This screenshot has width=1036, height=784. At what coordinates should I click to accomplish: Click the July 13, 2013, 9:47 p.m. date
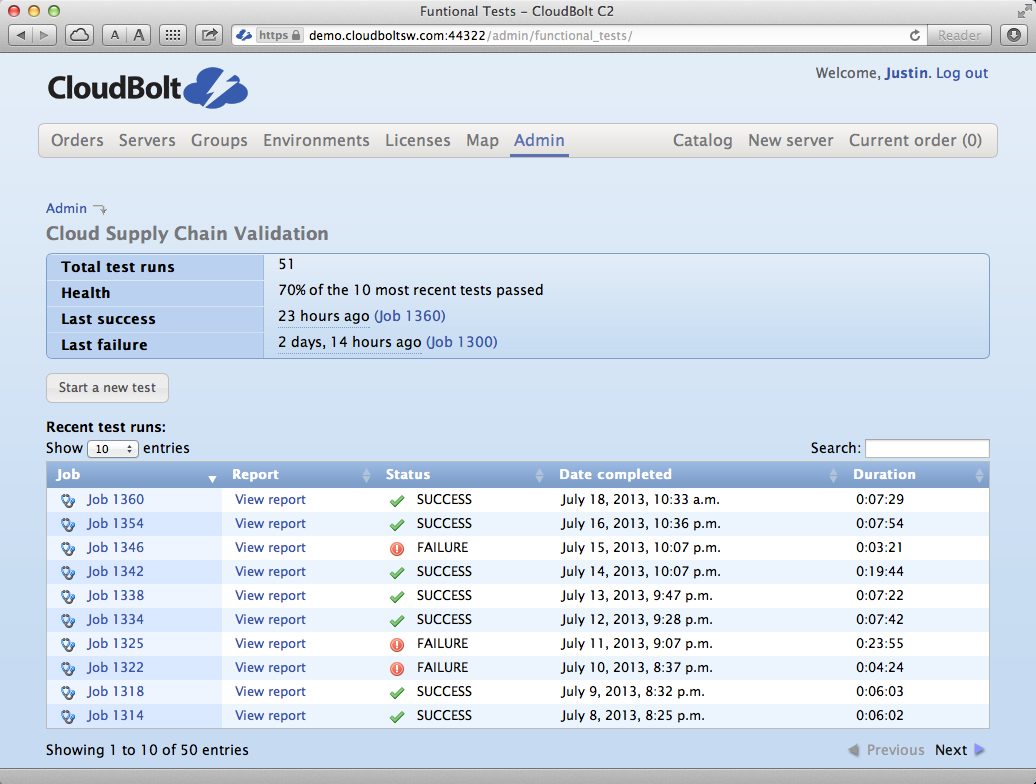(x=637, y=596)
